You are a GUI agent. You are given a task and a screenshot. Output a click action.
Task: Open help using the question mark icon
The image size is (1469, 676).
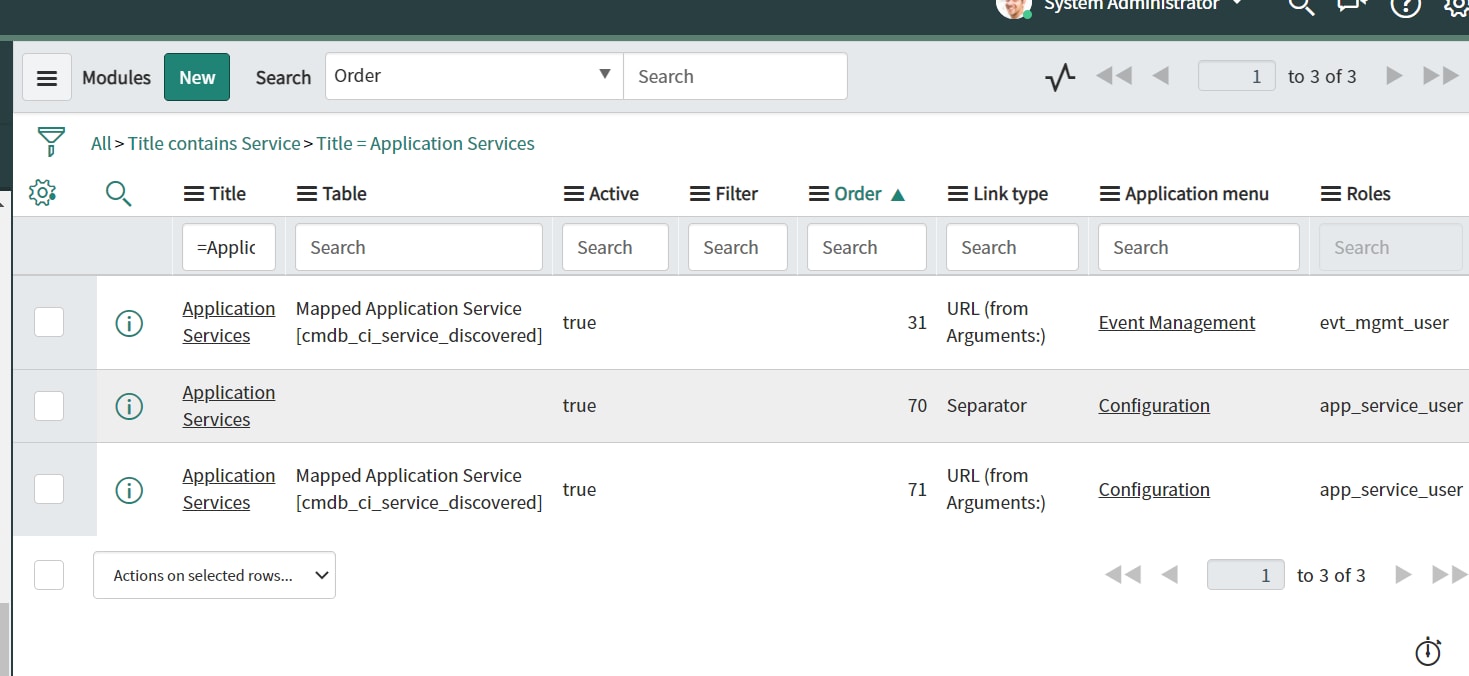pyautogui.click(x=1405, y=8)
